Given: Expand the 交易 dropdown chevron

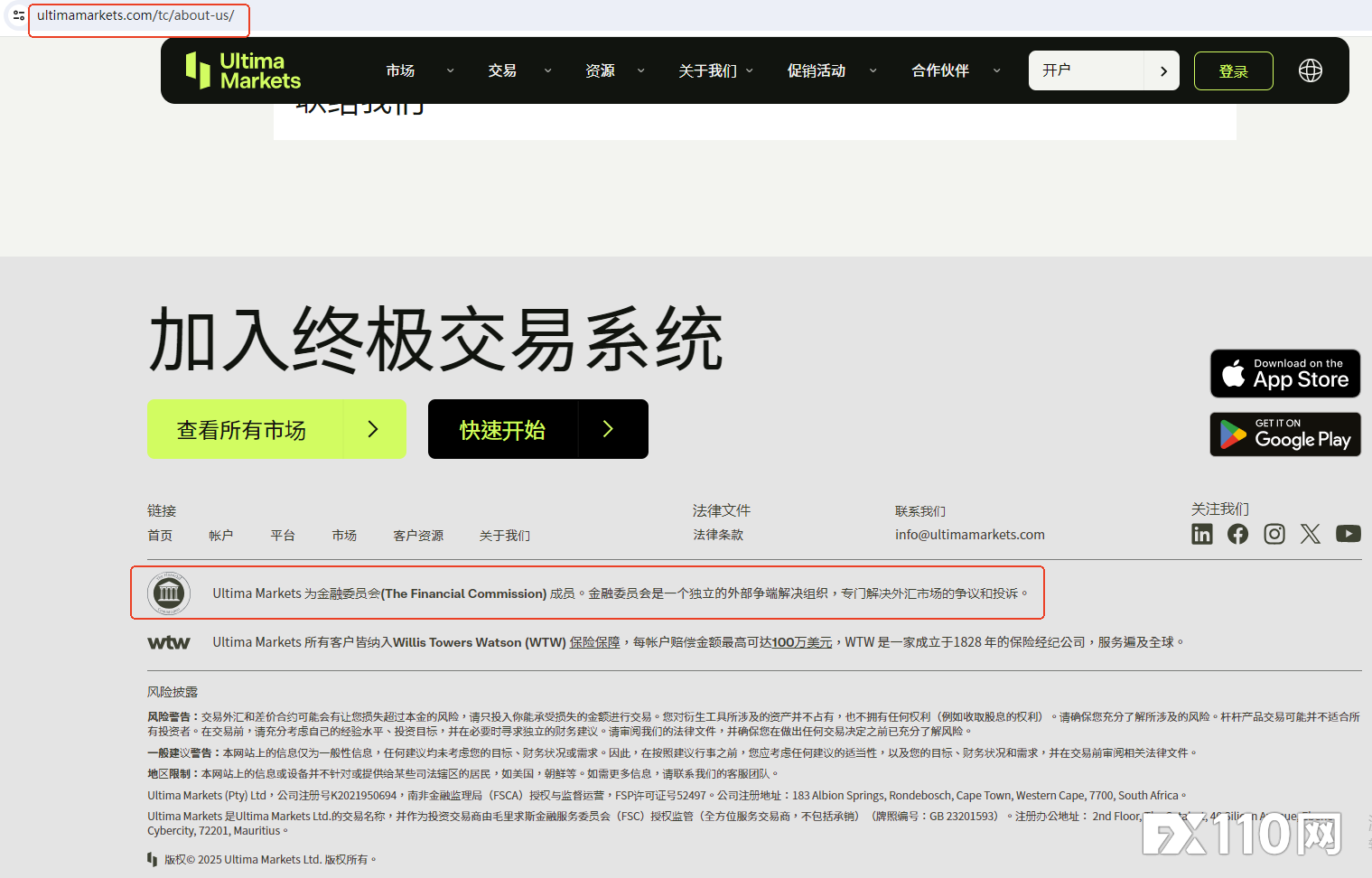Looking at the screenshot, I should pyautogui.click(x=547, y=70).
